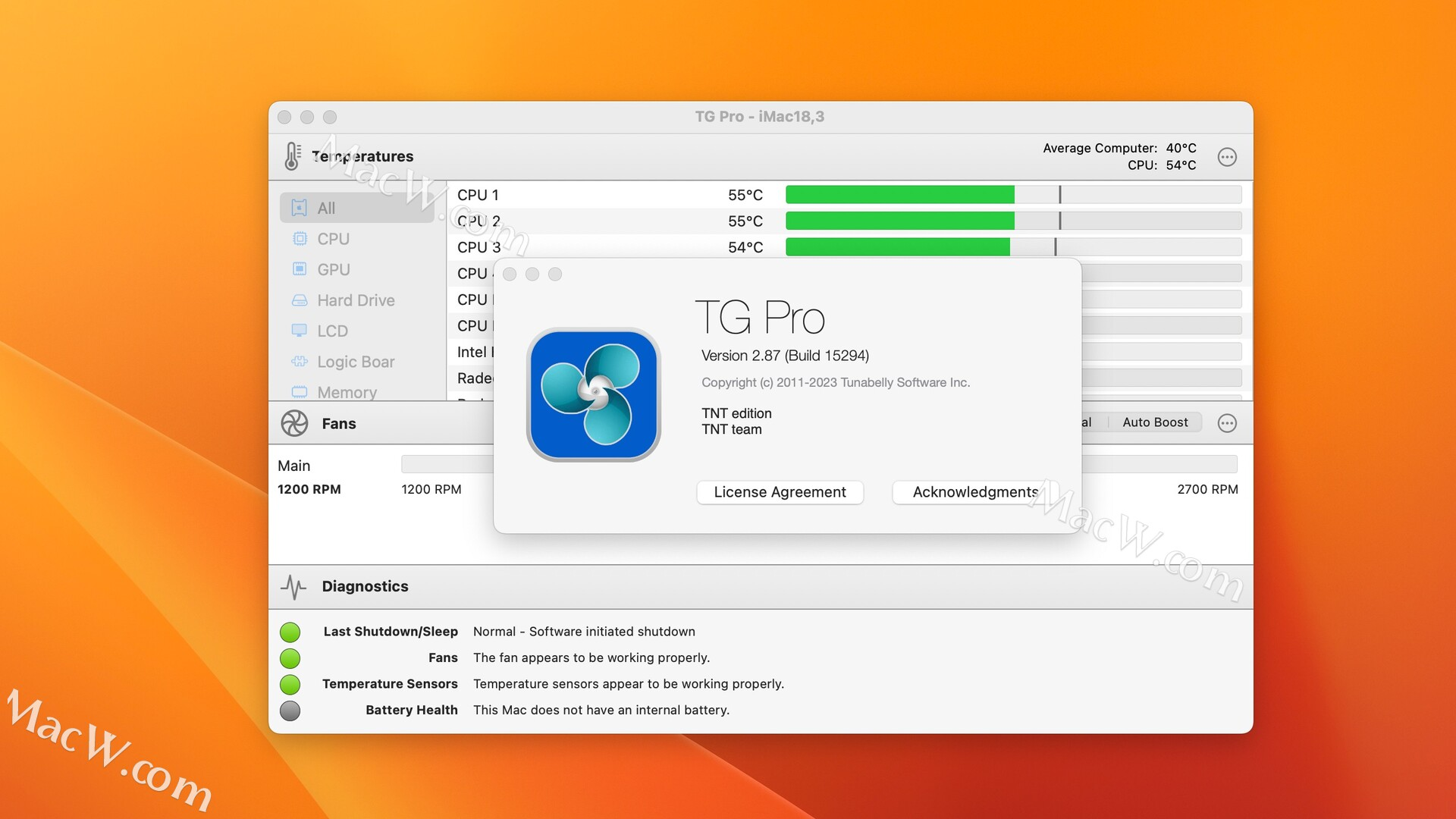Select the GPU category in sidebar
Screen dimensions: 1456x819
click(x=357, y=269)
